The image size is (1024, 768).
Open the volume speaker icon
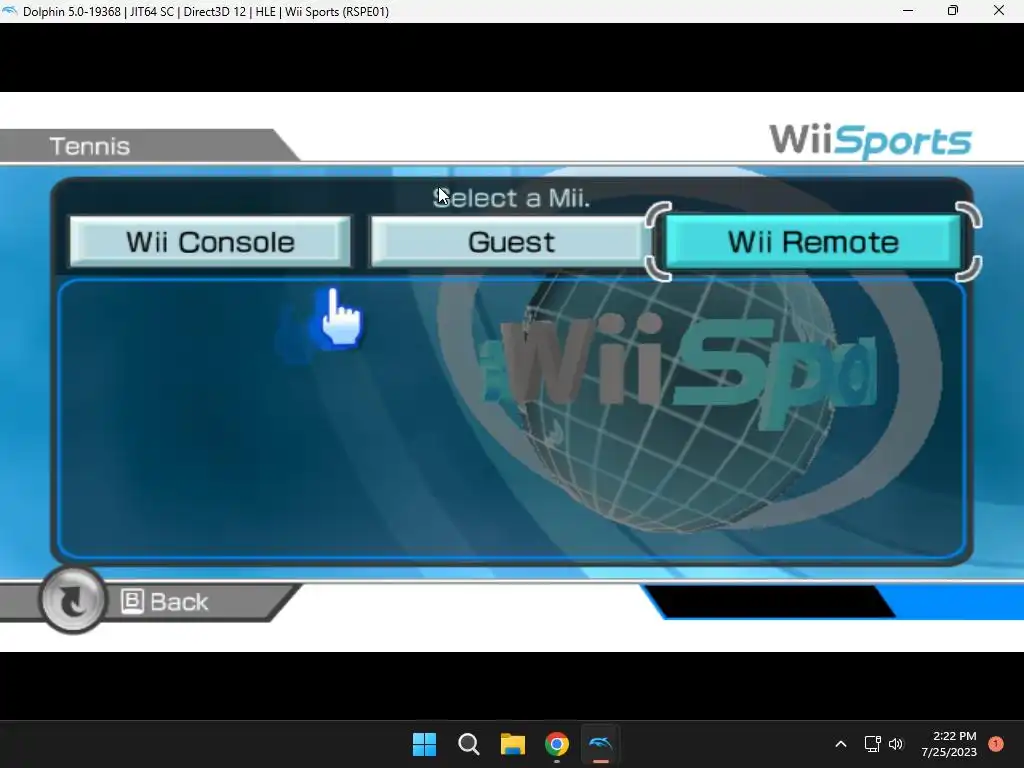point(896,744)
